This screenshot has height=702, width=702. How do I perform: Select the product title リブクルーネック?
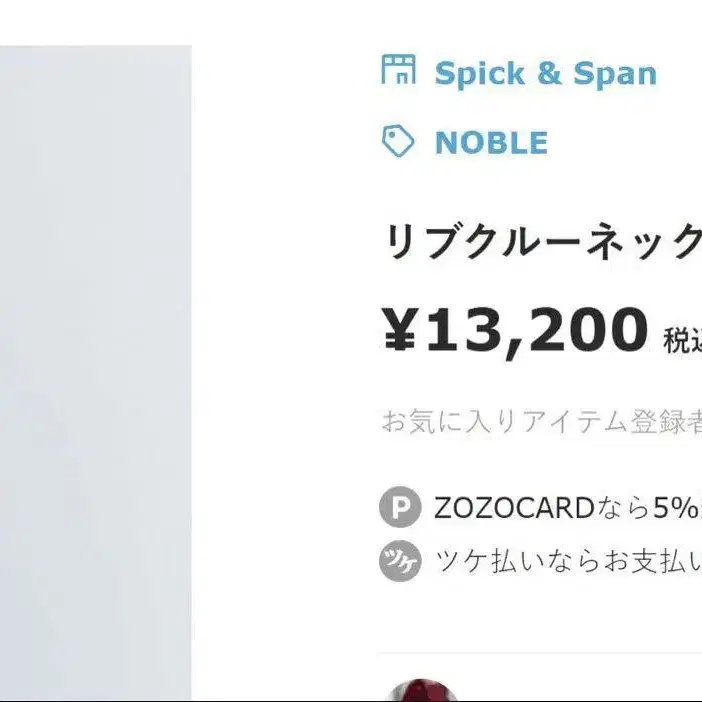click(543, 241)
